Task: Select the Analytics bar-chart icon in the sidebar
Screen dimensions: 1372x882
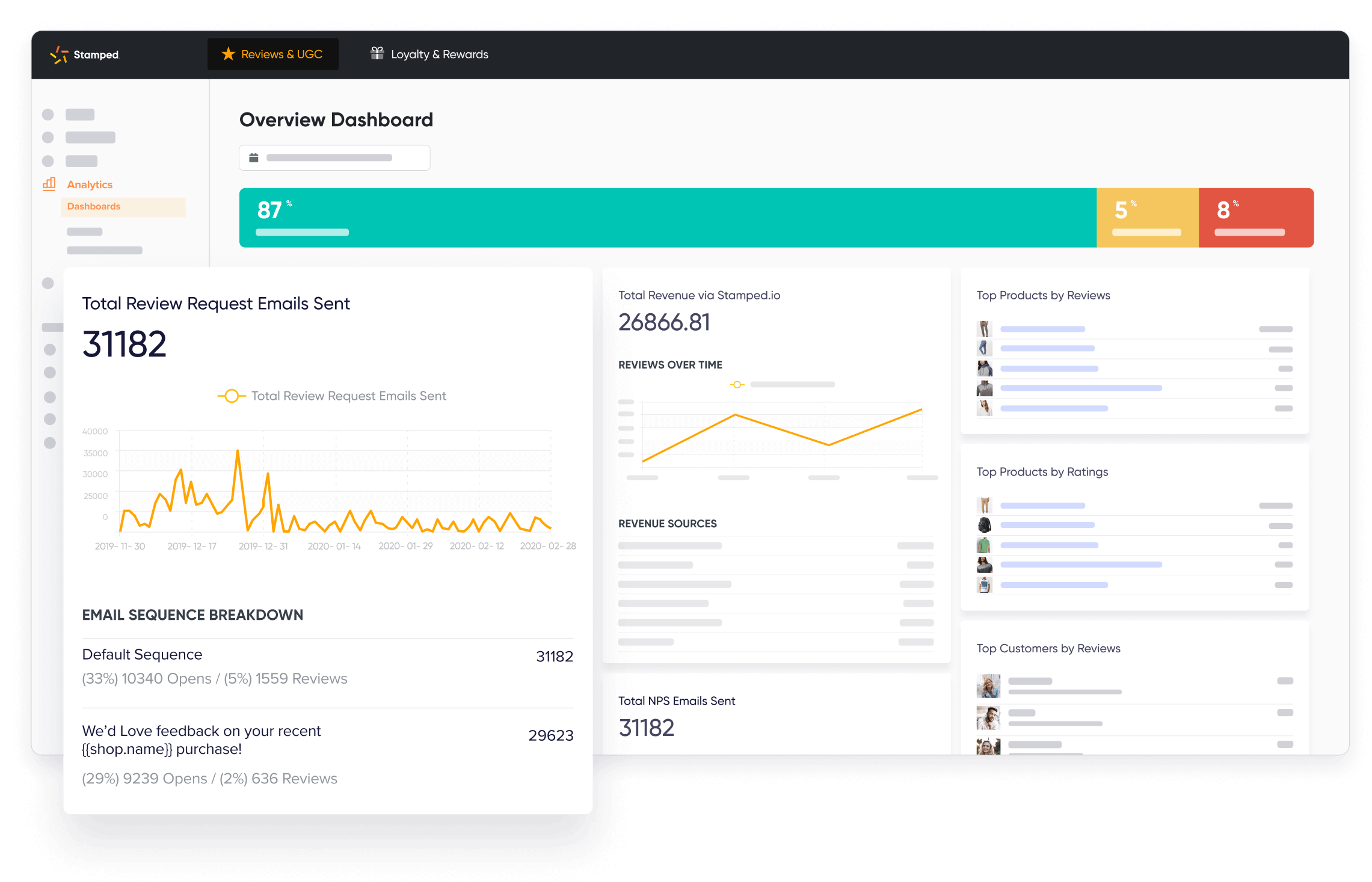Action: [x=49, y=184]
